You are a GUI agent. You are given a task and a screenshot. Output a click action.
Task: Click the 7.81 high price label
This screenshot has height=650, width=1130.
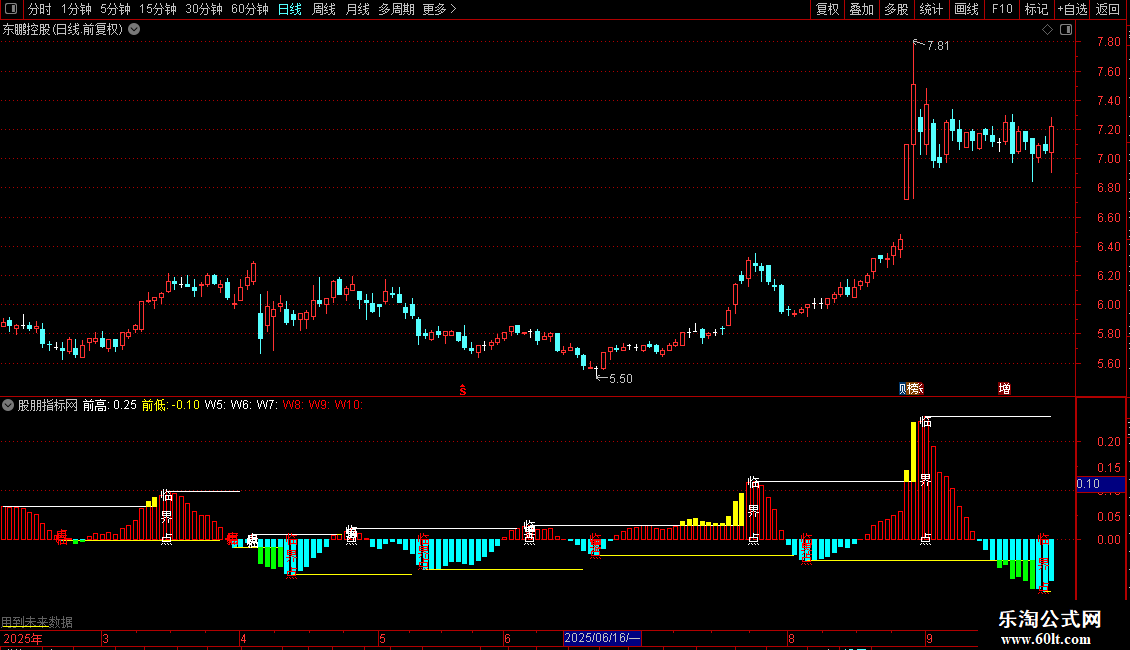point(938,46)
